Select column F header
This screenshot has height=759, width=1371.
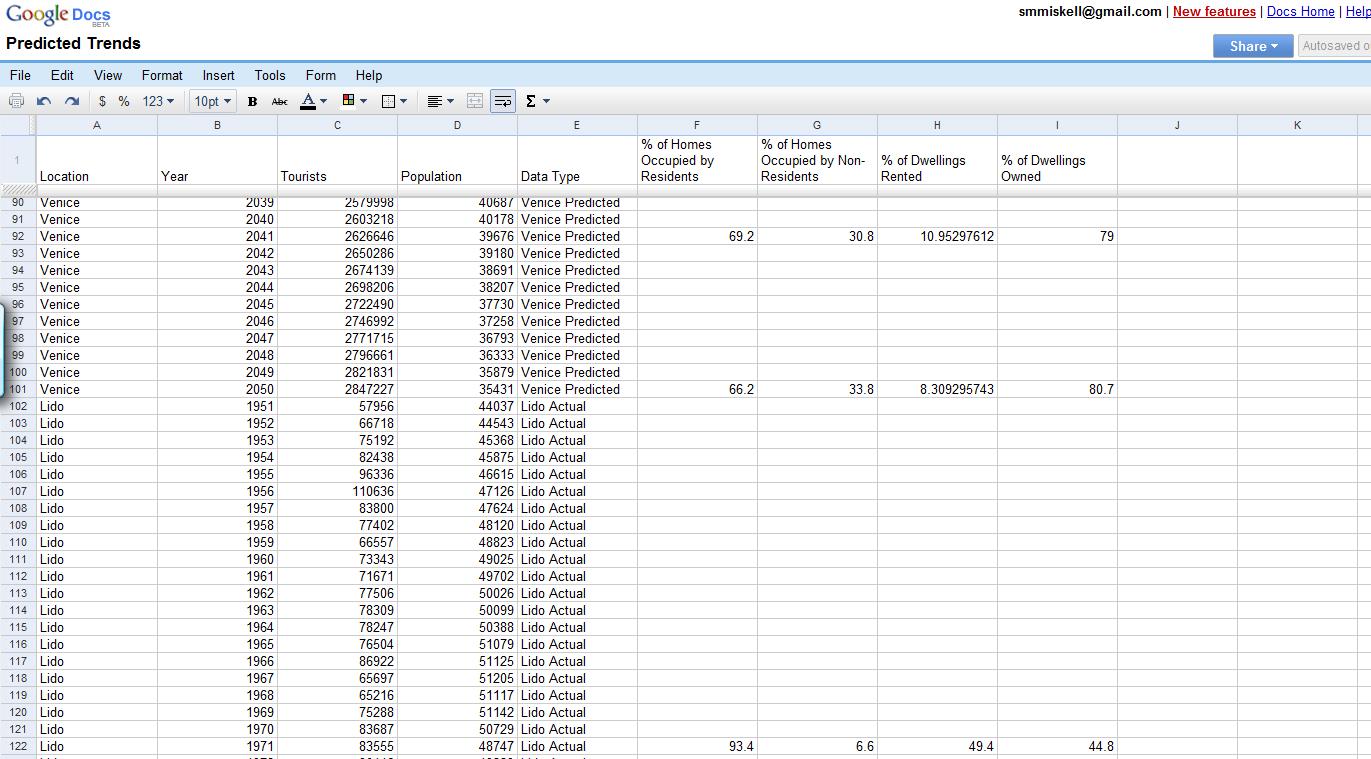697,125
